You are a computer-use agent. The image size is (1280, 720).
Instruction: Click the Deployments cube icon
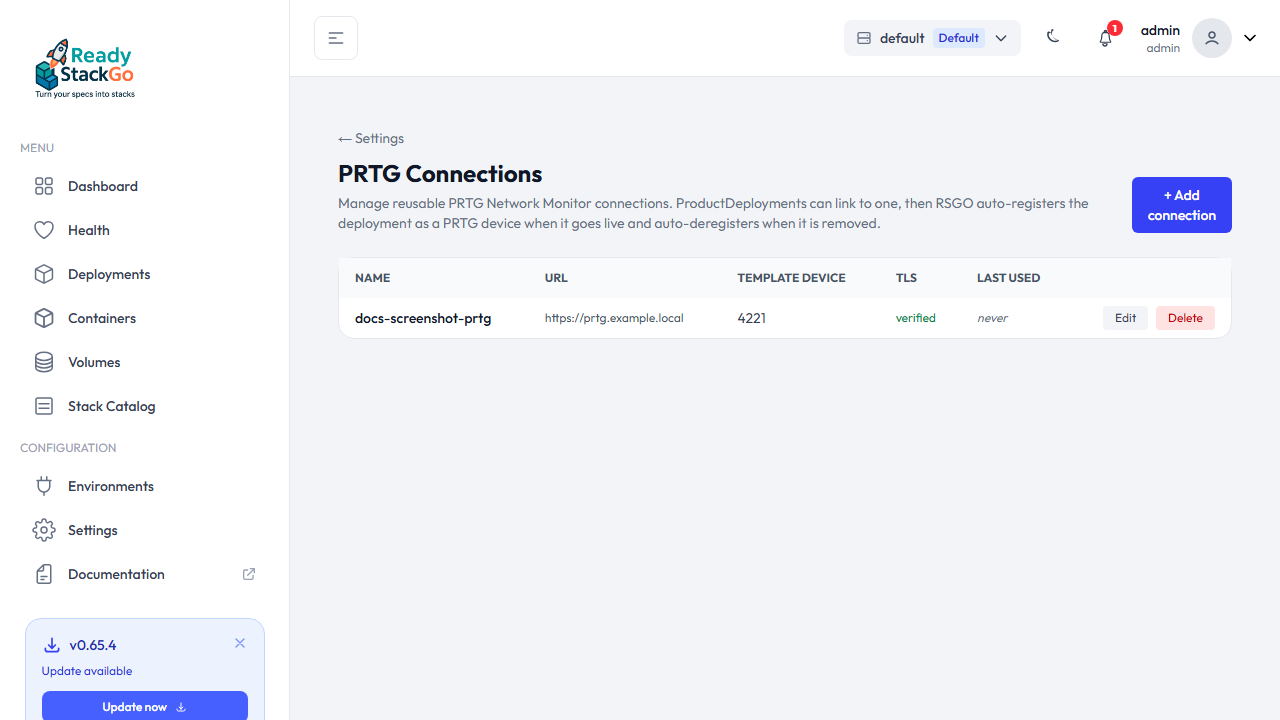tap(44, 274)
